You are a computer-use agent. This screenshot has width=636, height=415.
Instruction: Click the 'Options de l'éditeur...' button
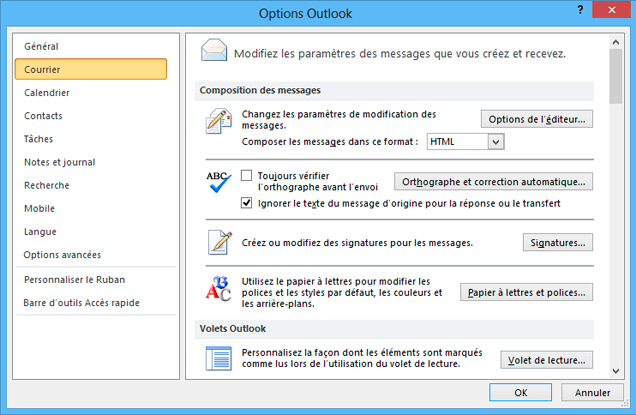(x=537, y=120)
